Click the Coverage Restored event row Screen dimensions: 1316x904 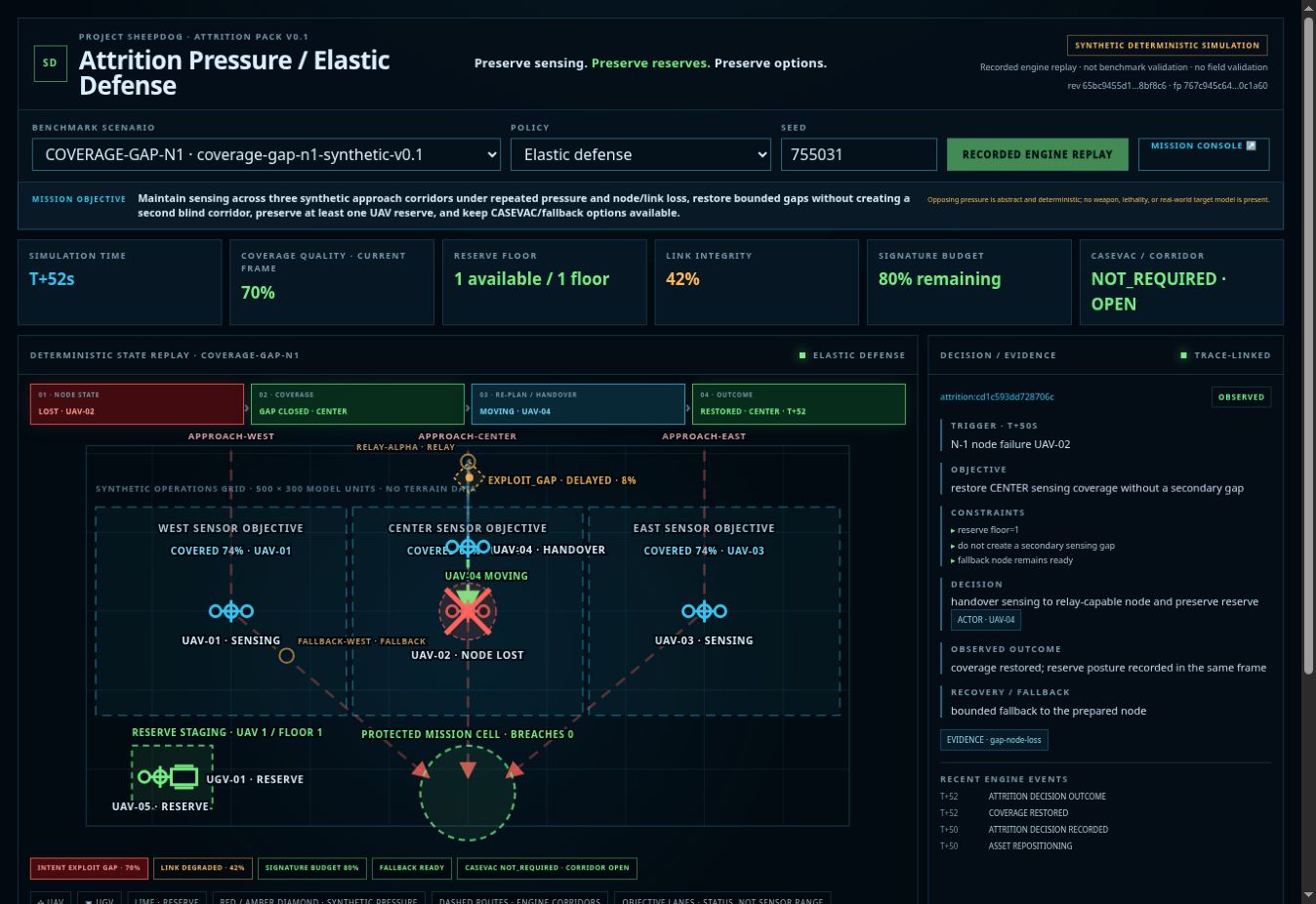point(1105,813)
